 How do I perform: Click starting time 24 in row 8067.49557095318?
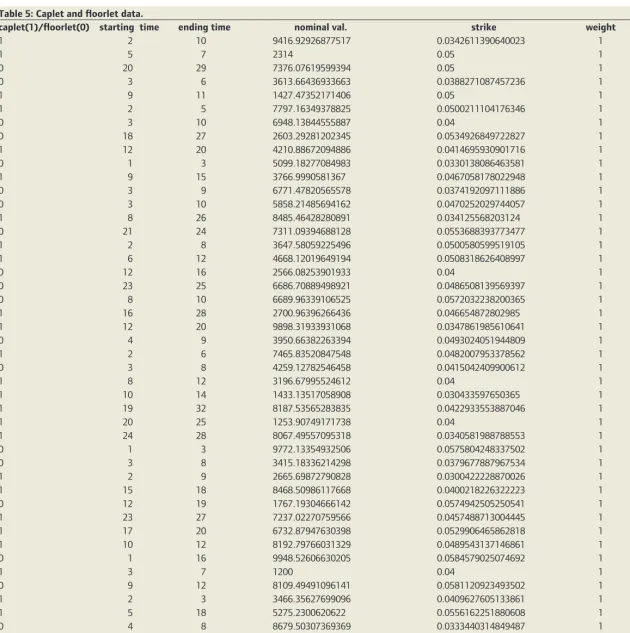click(128, 436)
